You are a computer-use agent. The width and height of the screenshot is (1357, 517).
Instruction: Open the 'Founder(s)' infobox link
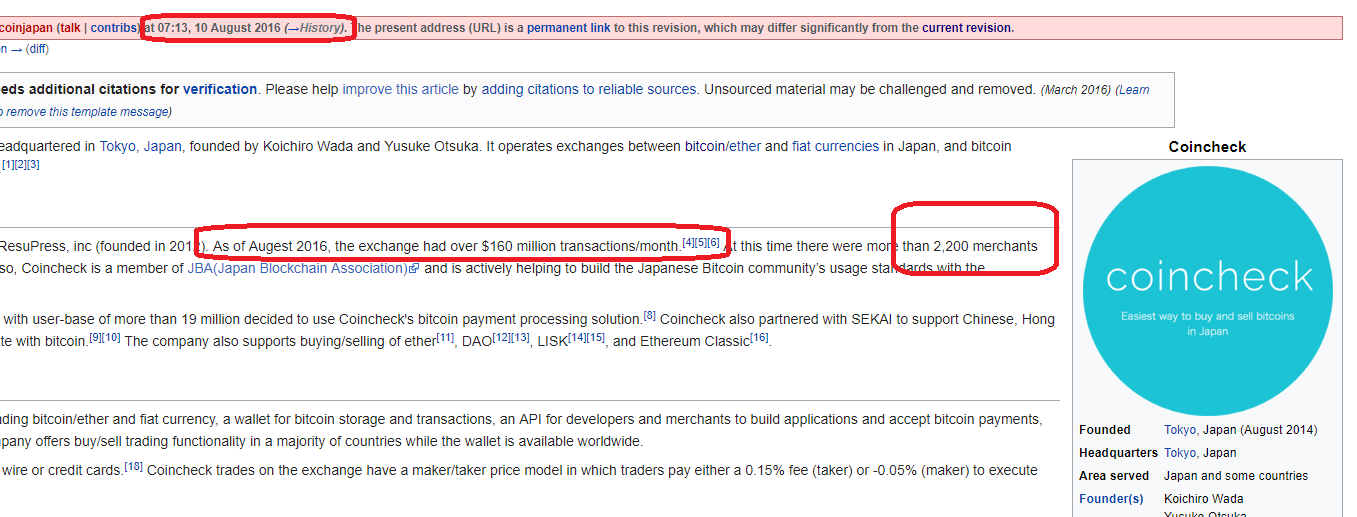coord(1111,498)
